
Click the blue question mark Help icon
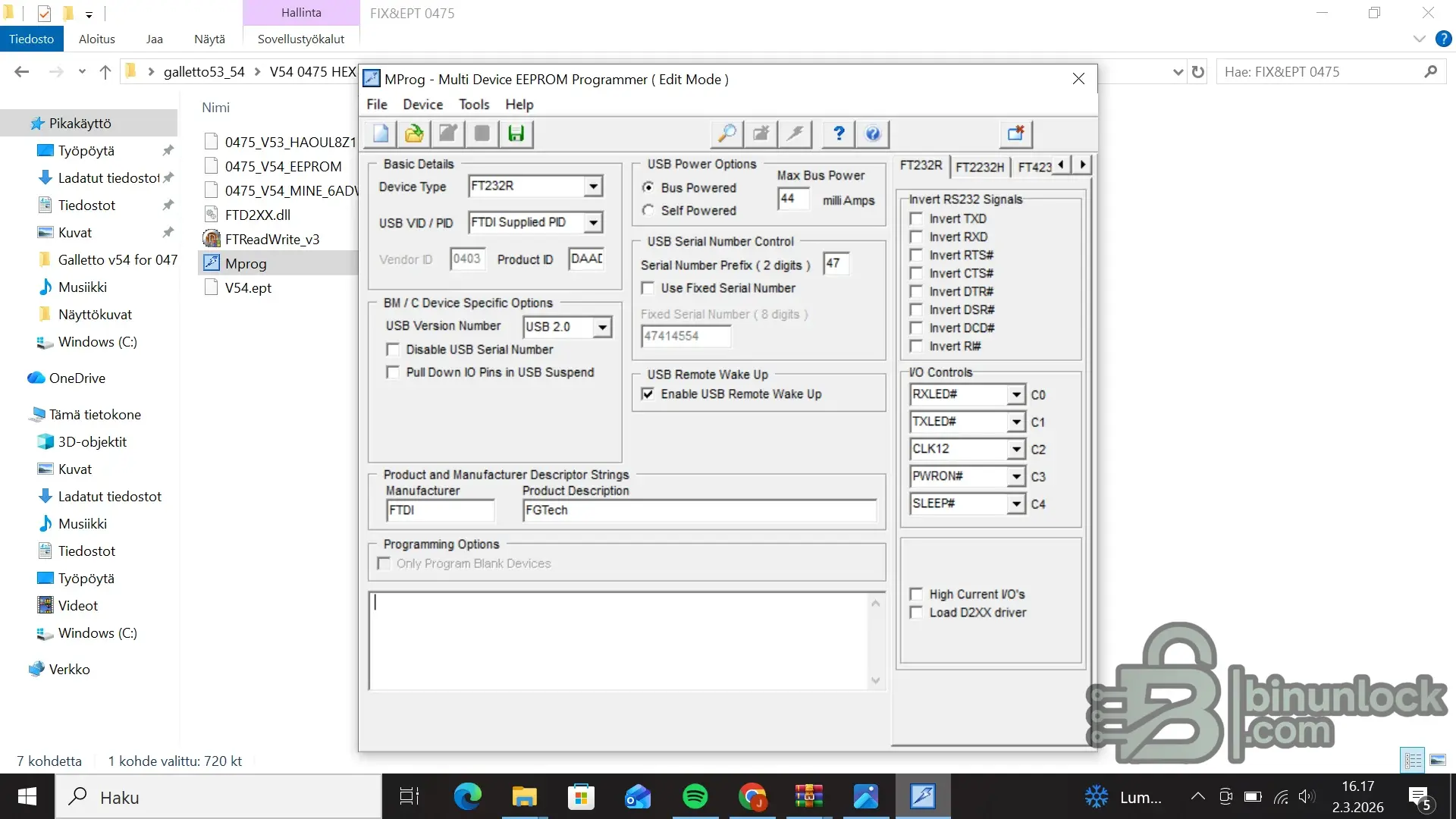(x=839, y=133)
